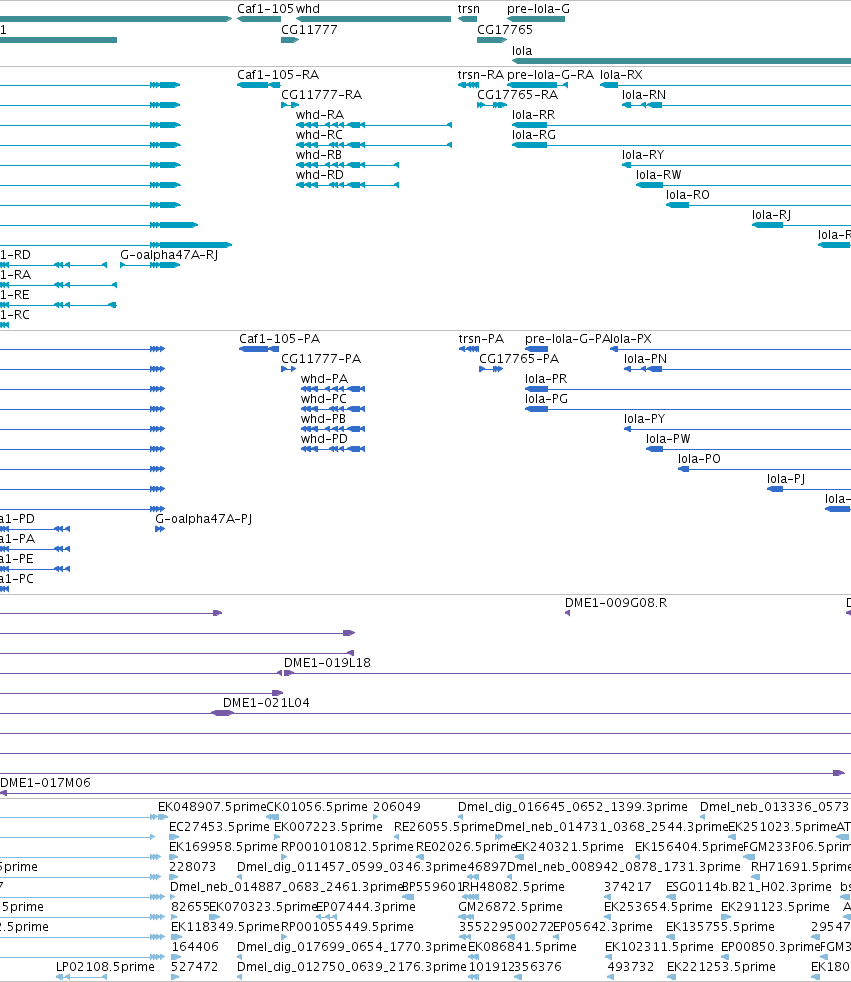Open the G-oalpha47A-RJ transcript label
851x982 pixels.
169,255
